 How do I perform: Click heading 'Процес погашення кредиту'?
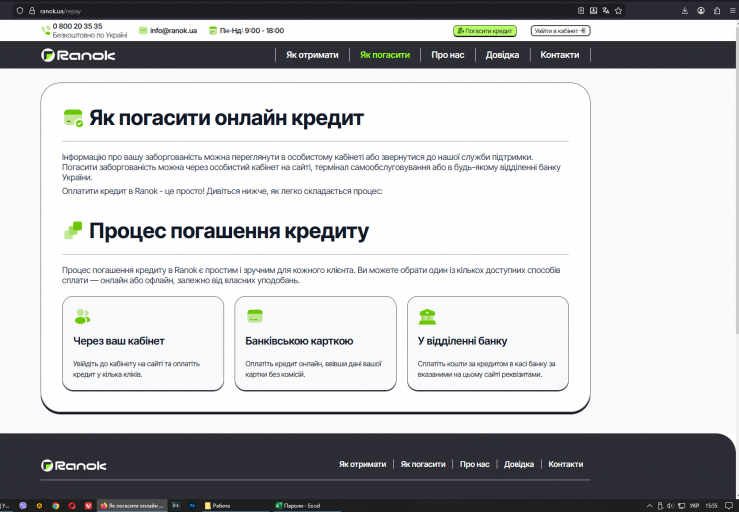click(x=229, y=231)
